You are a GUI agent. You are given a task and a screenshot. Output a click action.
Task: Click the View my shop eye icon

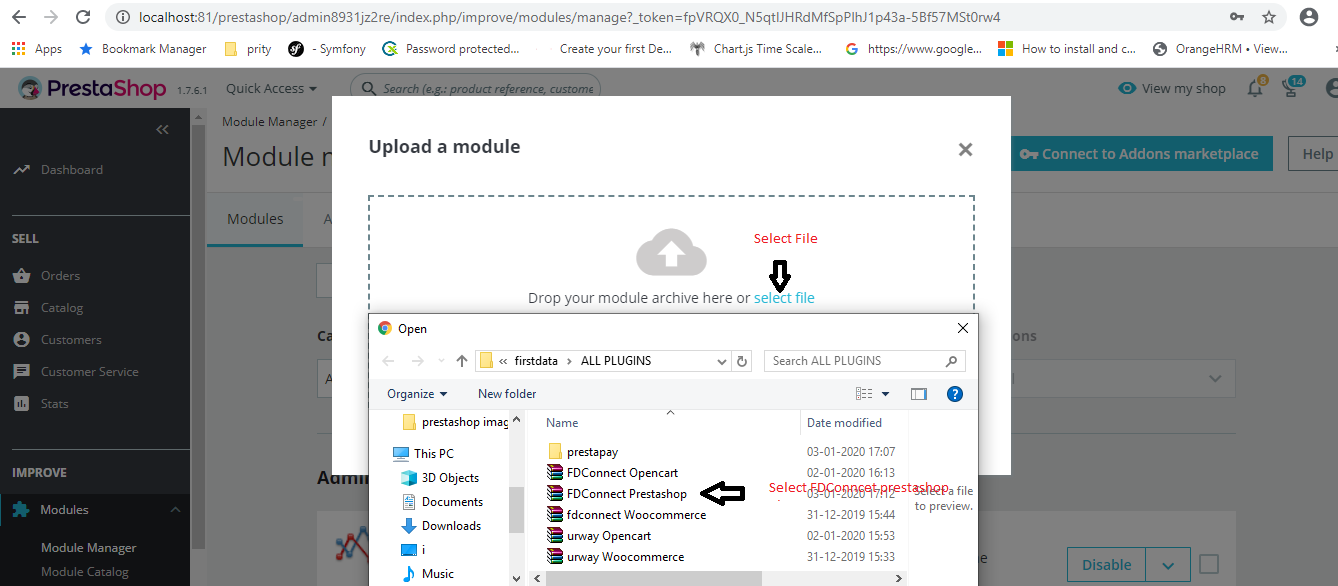pyautogui.click(x=1127, y=88)
